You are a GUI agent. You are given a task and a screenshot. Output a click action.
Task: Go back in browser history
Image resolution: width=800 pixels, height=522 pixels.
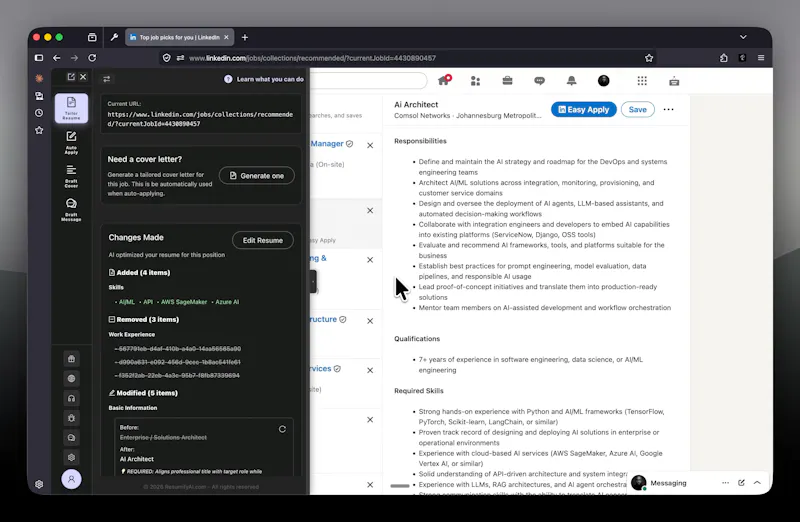pyautogui.click(x=57, y=58)
